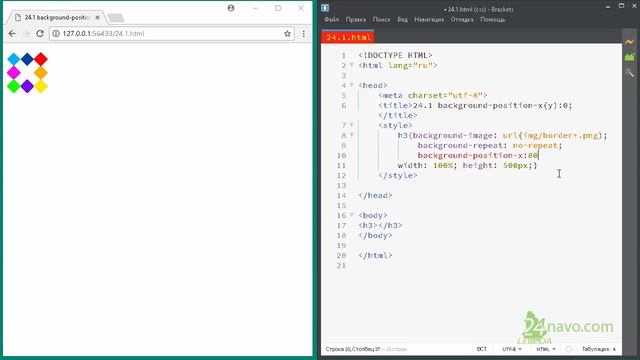Click Chrome back arrow button

click(x=12, y=33)
